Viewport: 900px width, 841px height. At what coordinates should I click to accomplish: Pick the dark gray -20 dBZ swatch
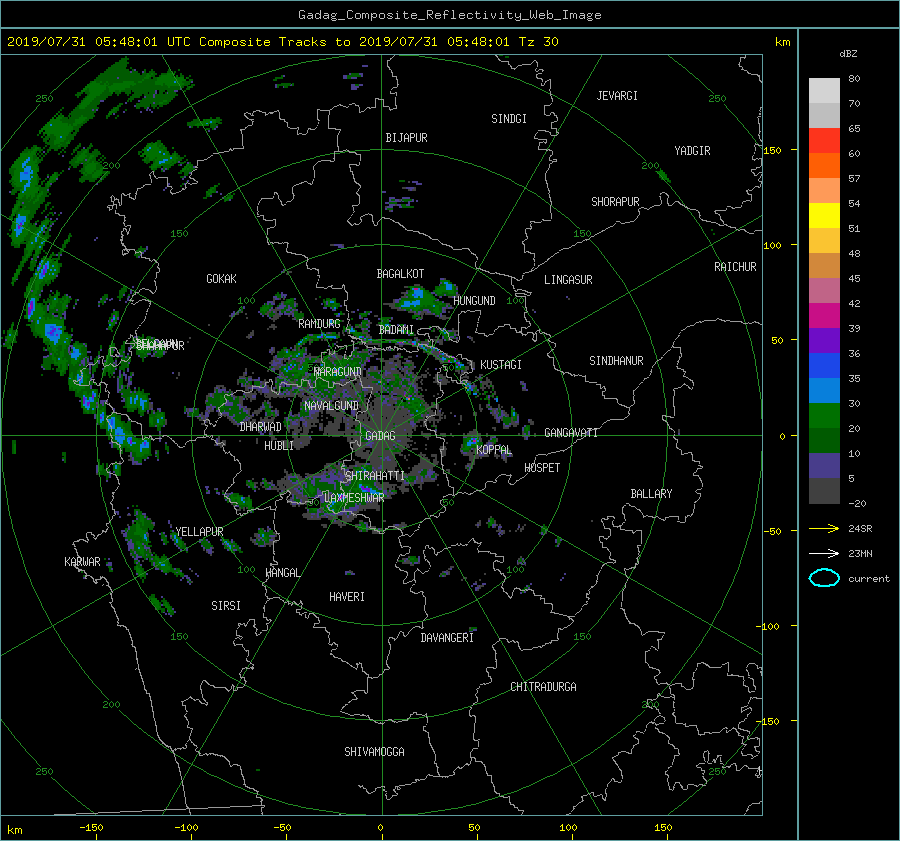(824, 490)
